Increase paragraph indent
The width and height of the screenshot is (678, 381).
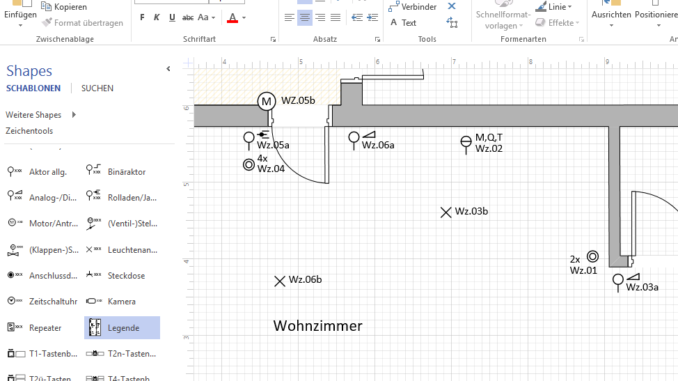(372, 18)
